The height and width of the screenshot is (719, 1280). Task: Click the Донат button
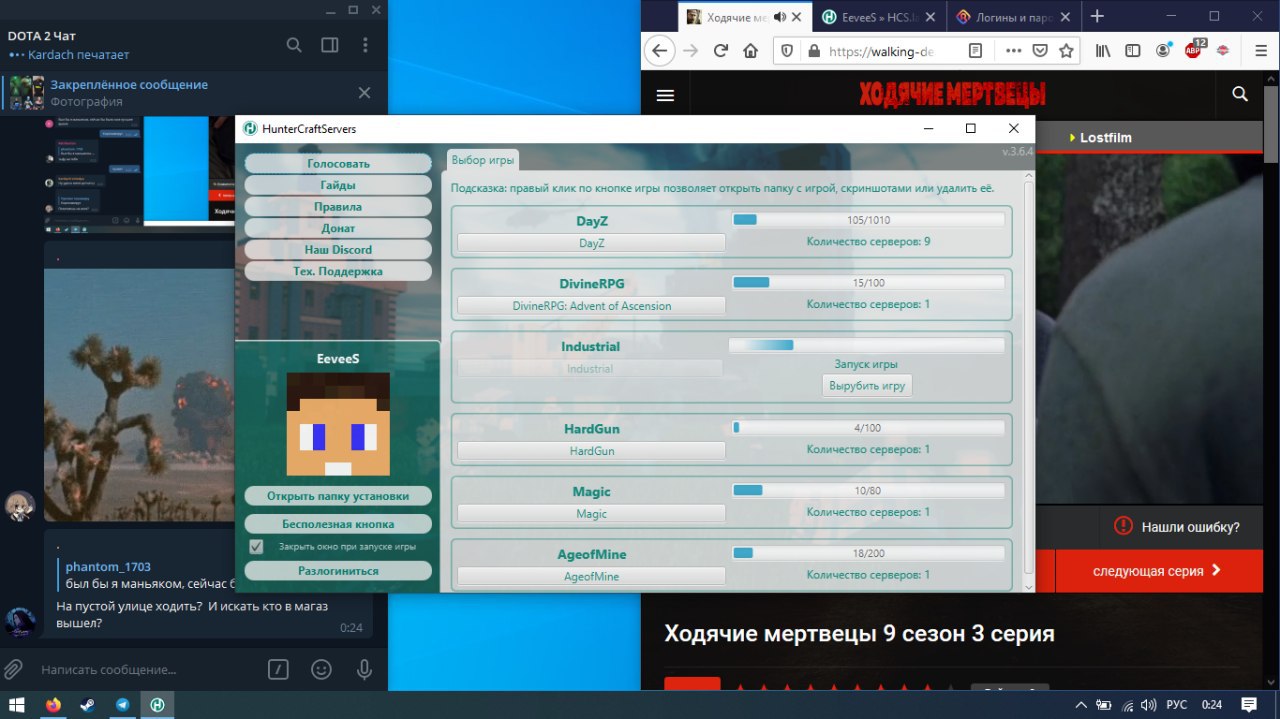(338, 228)
